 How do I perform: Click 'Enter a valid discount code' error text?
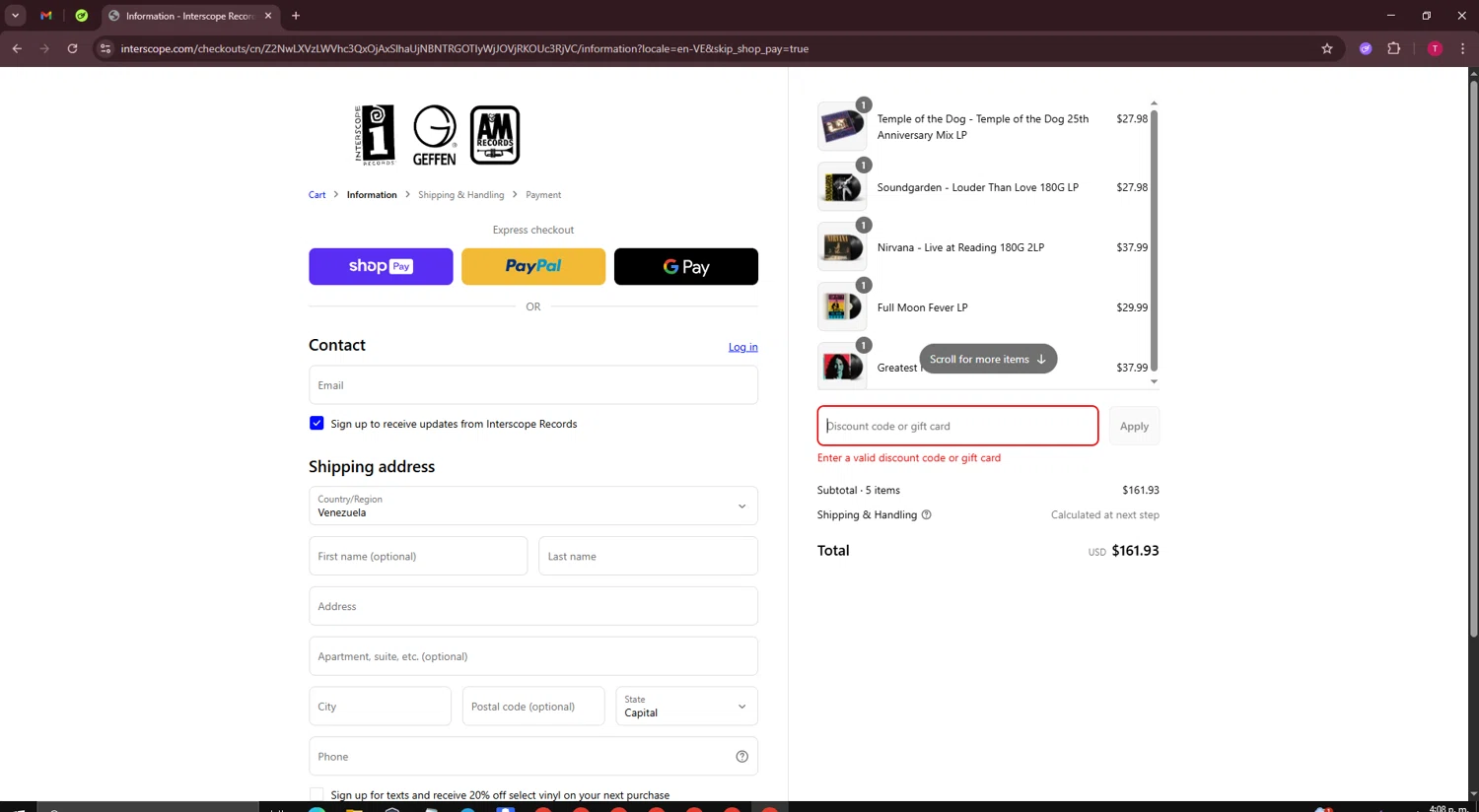pyautogui.click(x=909, y=457)
